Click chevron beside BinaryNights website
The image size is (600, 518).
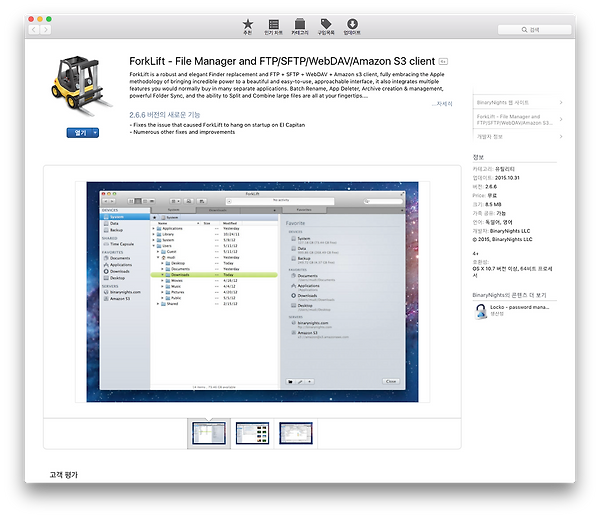(561, 103)
